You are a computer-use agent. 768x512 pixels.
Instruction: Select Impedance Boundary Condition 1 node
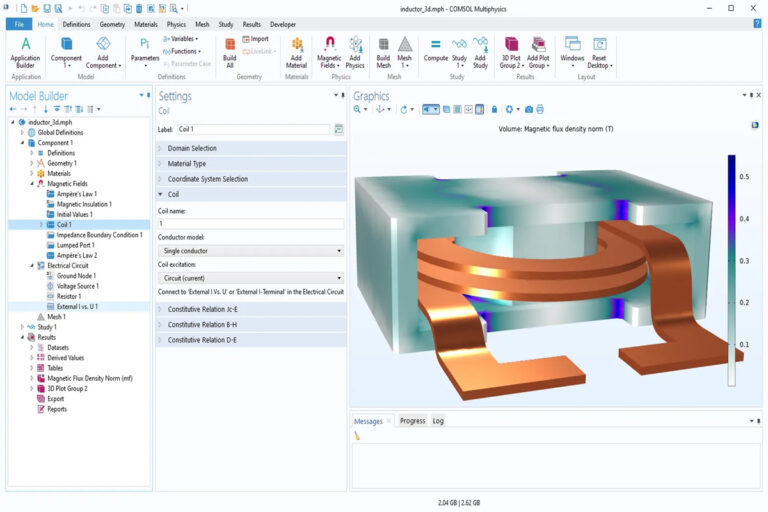[99, 235]
